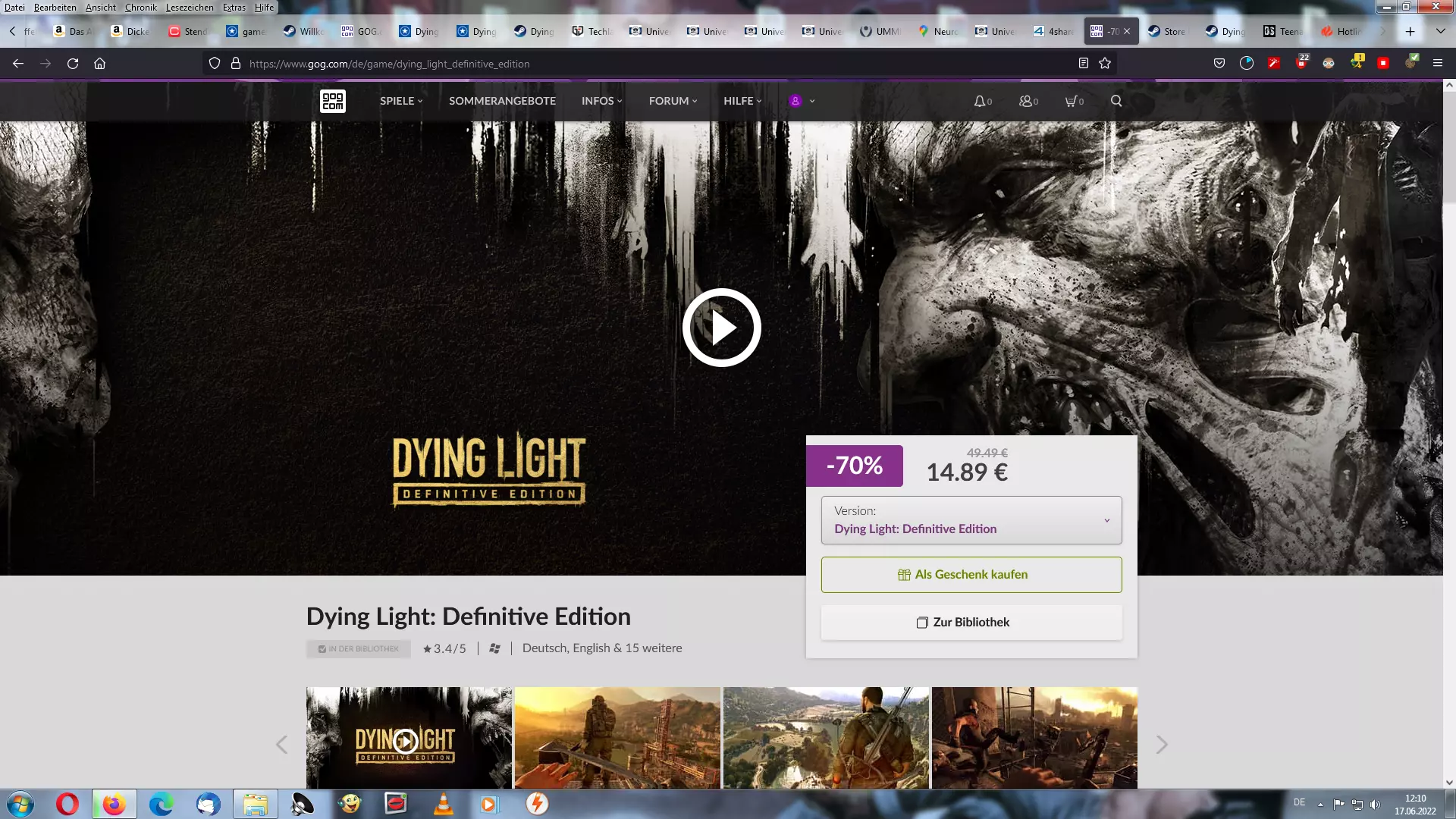Open Windows Start button
1456x819 pixels.
[x=20, y=804]
